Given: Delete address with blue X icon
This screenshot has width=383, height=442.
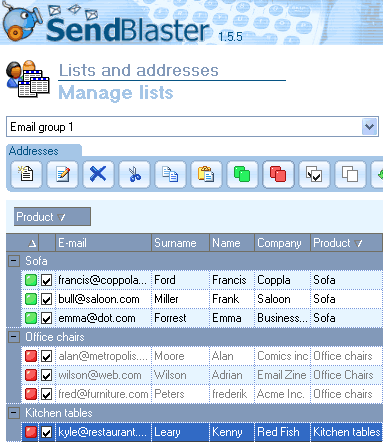Looking at the screenshot, I should coord(98,174).
